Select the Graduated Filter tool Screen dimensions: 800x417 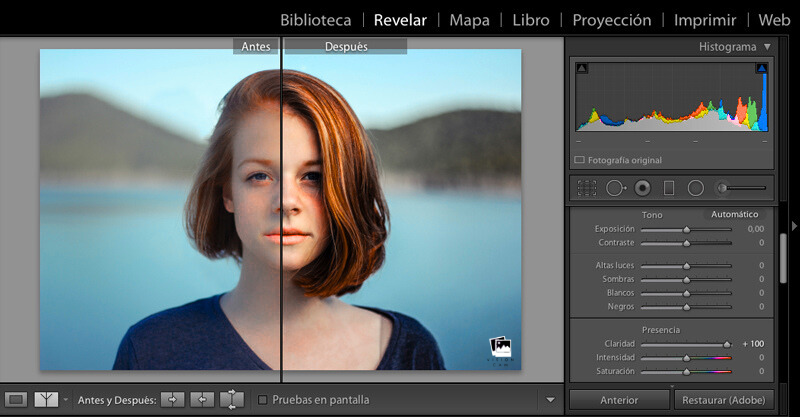pos(669,188)
